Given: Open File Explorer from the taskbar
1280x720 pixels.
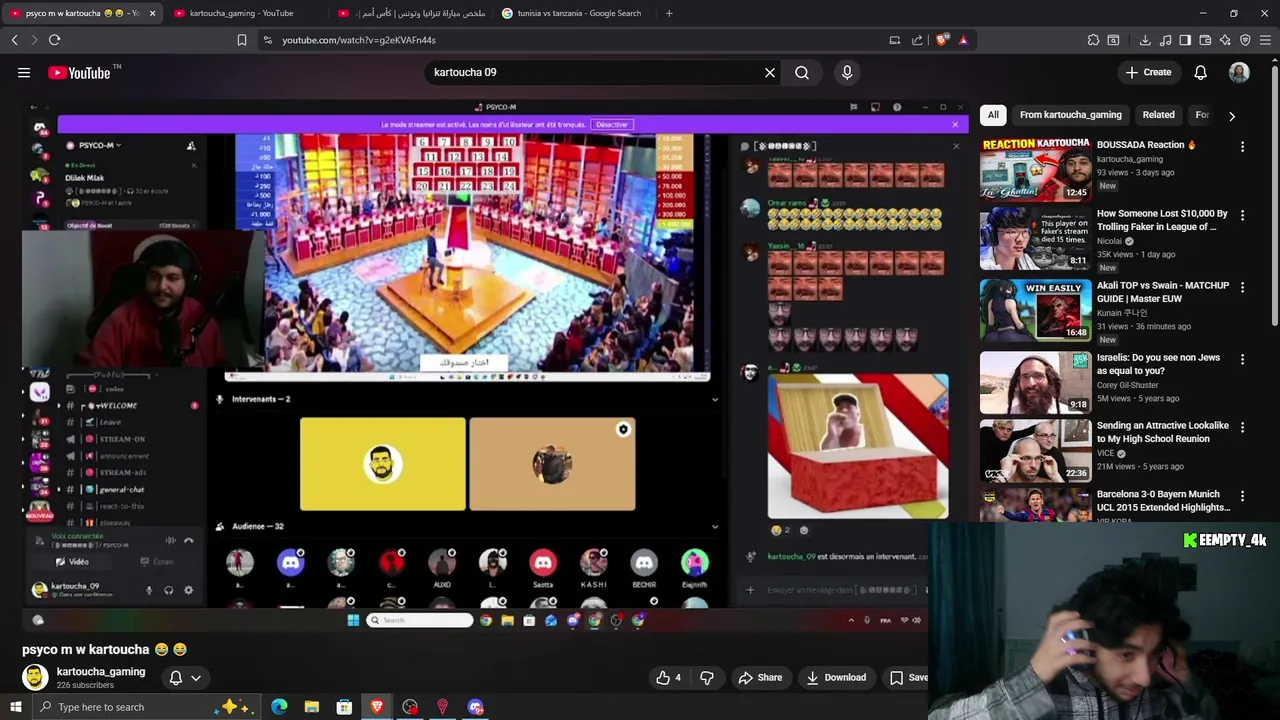Looking at the screenshot, I should [x=312, y=707].
